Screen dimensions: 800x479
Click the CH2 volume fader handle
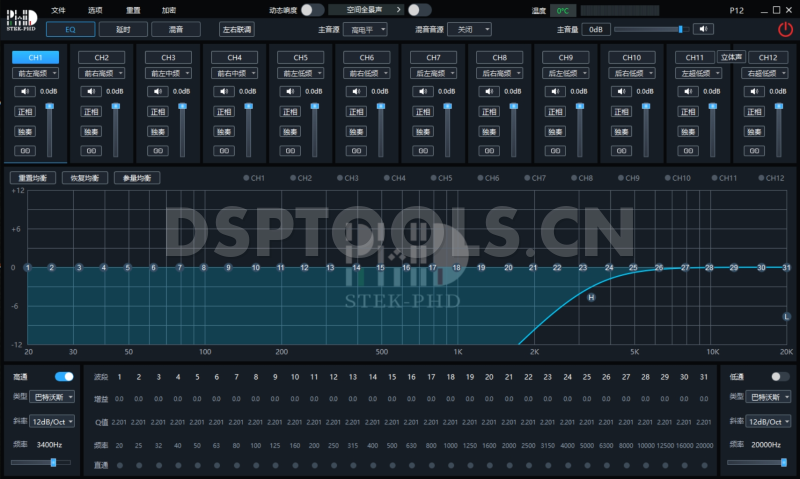point(116,106)
